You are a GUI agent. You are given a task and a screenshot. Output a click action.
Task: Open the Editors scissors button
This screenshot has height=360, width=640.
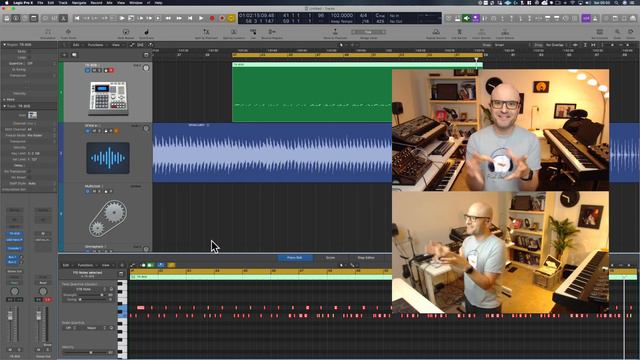[63, 18]
